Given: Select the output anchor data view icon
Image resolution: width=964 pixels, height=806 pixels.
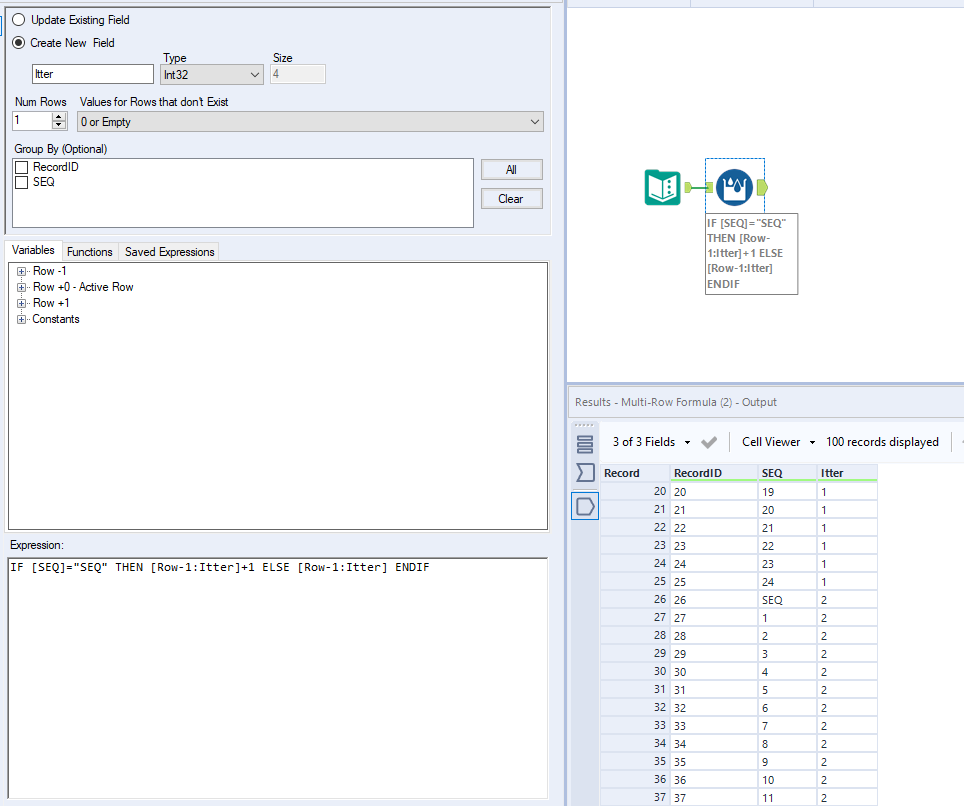Looking at the screenshot, I should (x=585, y=506).
